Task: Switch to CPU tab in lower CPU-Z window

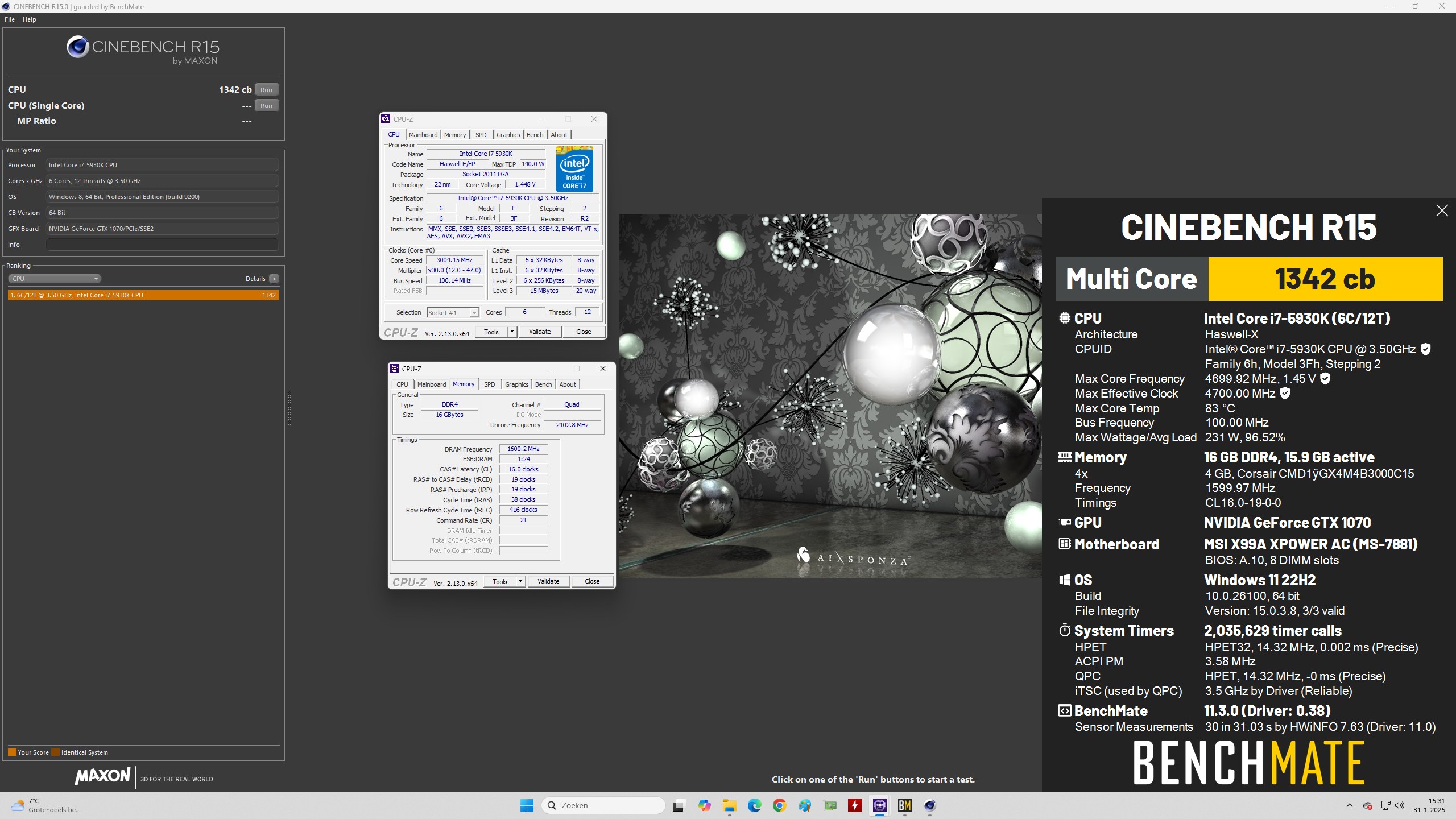Action: [x=402, y=384]
